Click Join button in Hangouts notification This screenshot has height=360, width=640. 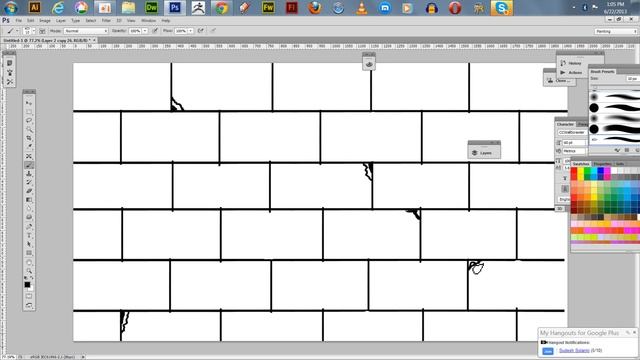click(x=547, y=351)
